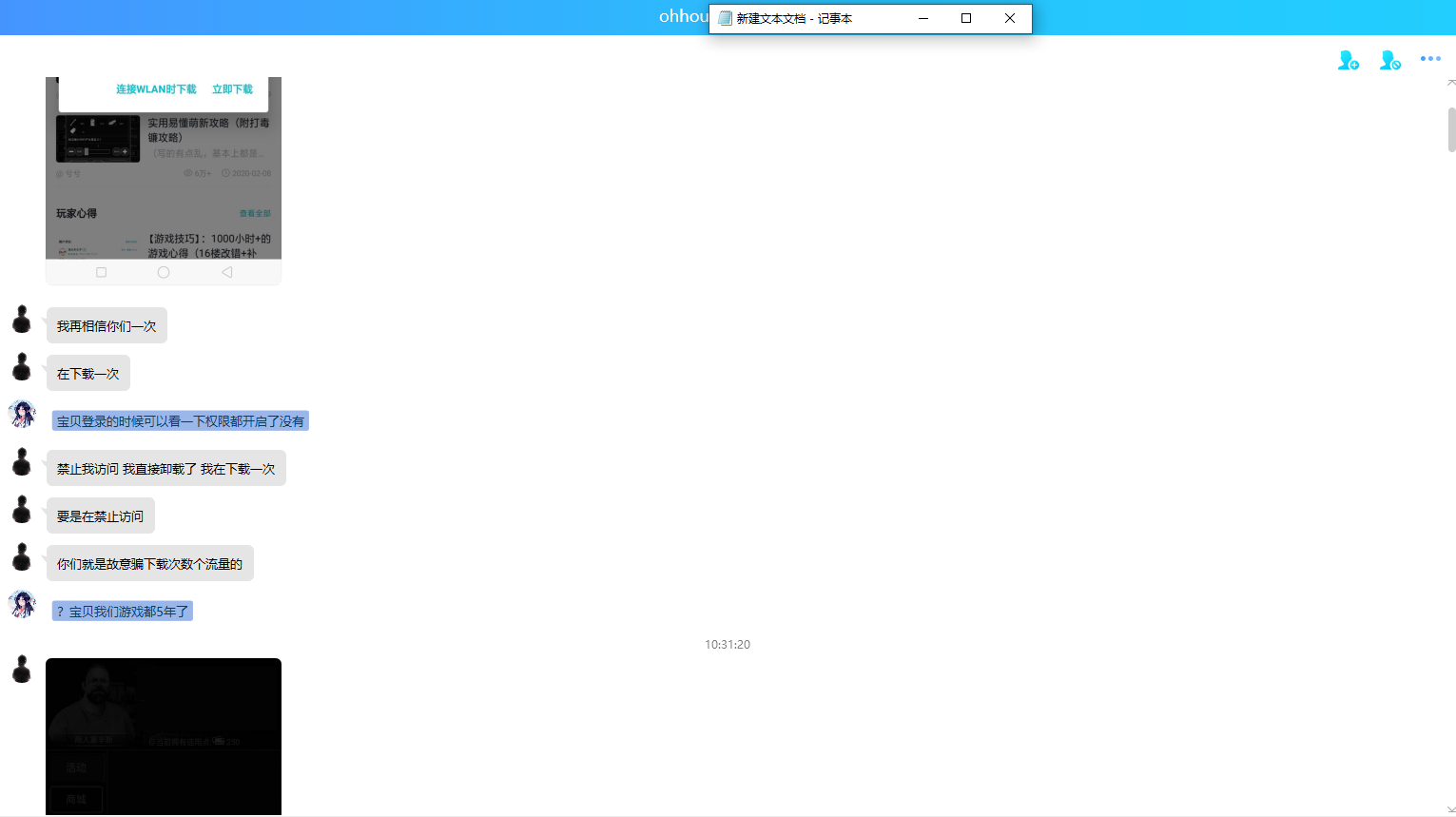Viewport: 1456px width, 817px height.
Task: Click message 禁止我访问 我直接卸载了 我在下载一次
Action: click(166, 468)
